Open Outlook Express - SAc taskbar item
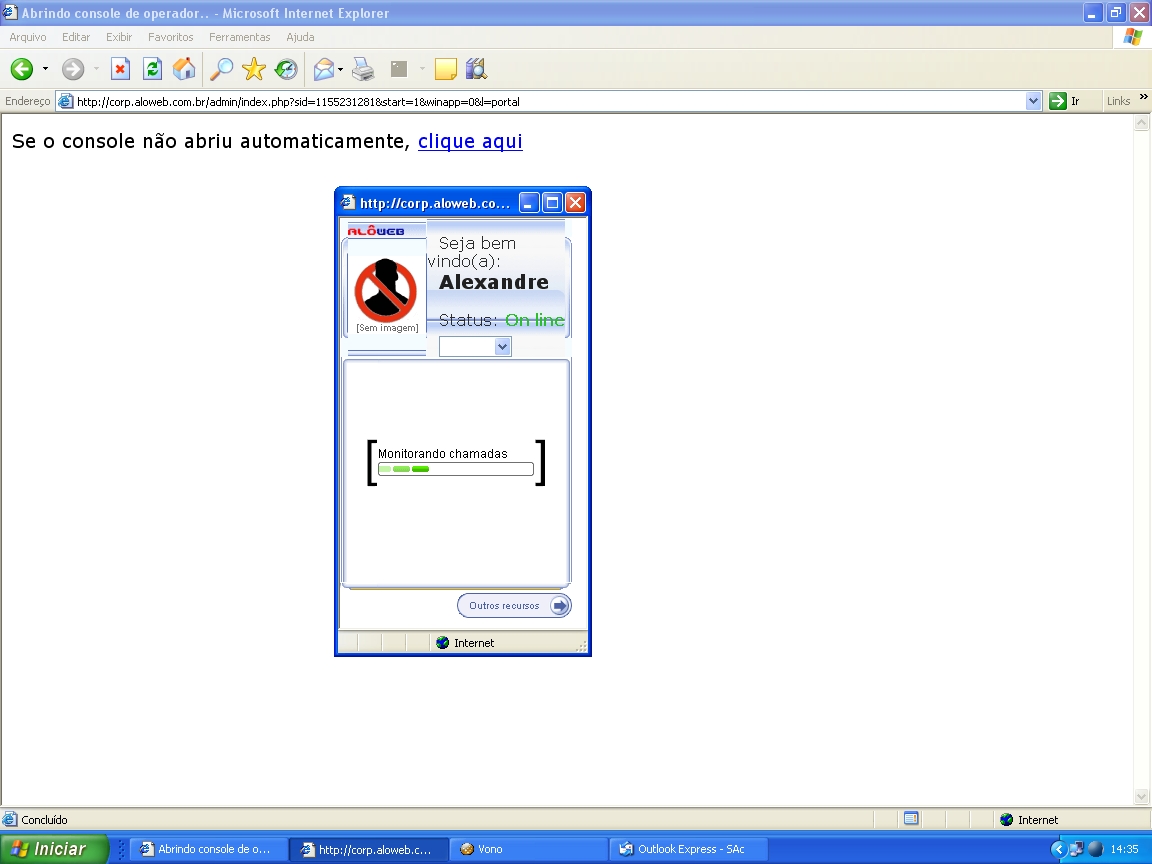Screen dimensions: 1152x864 688,849
